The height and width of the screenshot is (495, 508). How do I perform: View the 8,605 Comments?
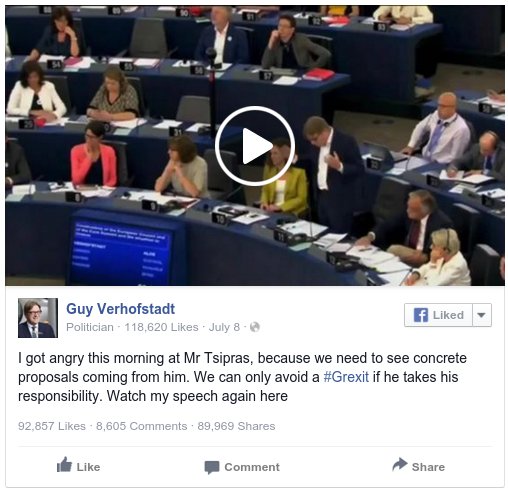(x=141, y=426)
